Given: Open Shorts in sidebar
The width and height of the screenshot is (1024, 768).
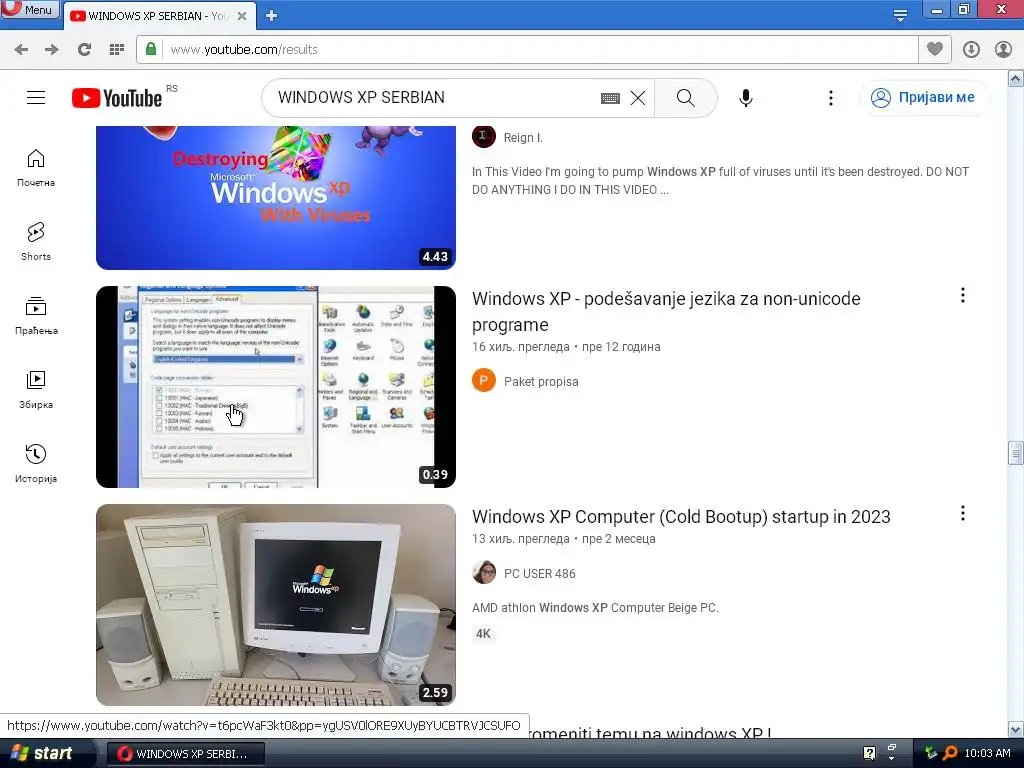Looking at the screenshot, I should 36,242.
